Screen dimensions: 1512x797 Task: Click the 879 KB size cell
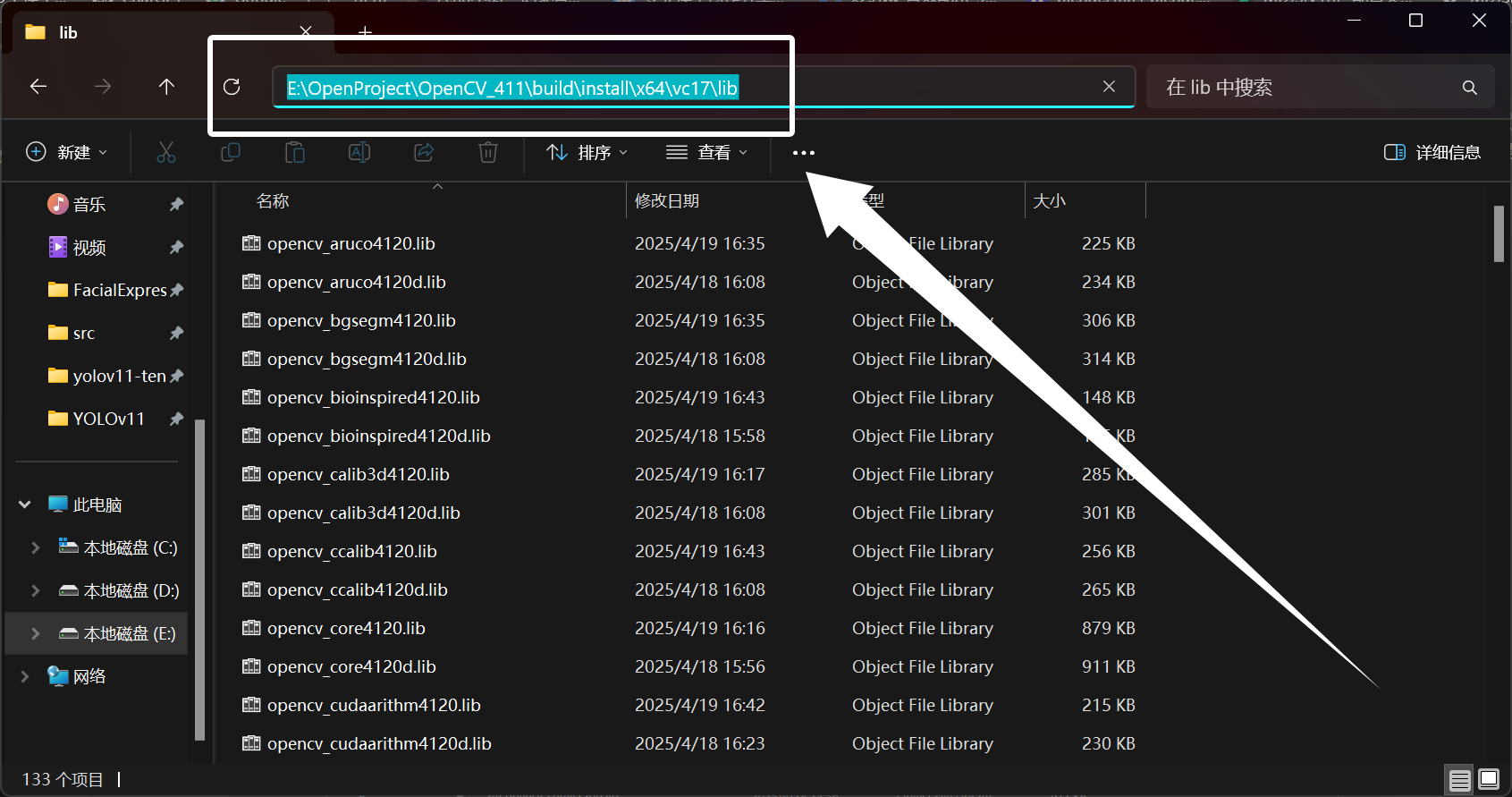[1108, 628]
